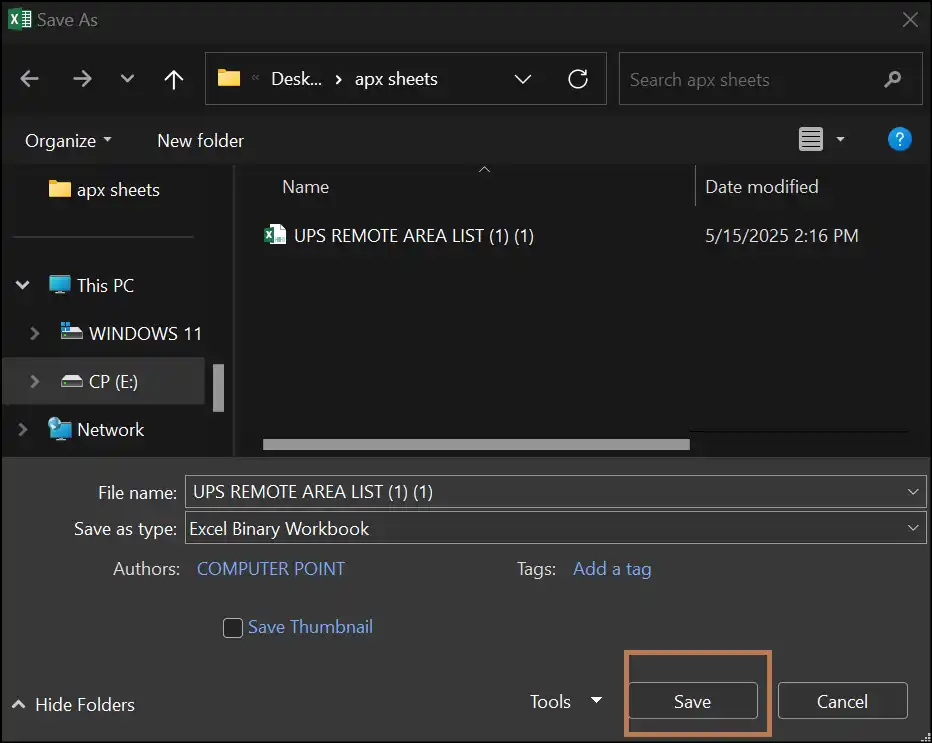Create a New folder
The image size is (932, 743).
(200, 141)
